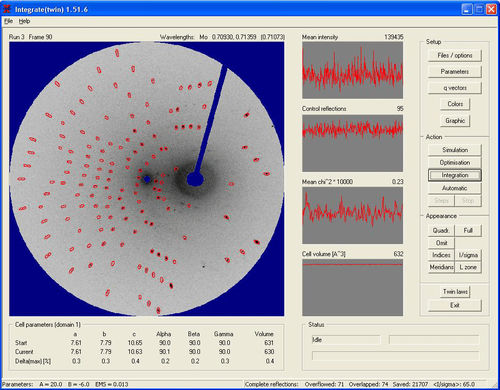Click the Current row label in cell parameters
This screenshot has width=500, height=390.
24,352
